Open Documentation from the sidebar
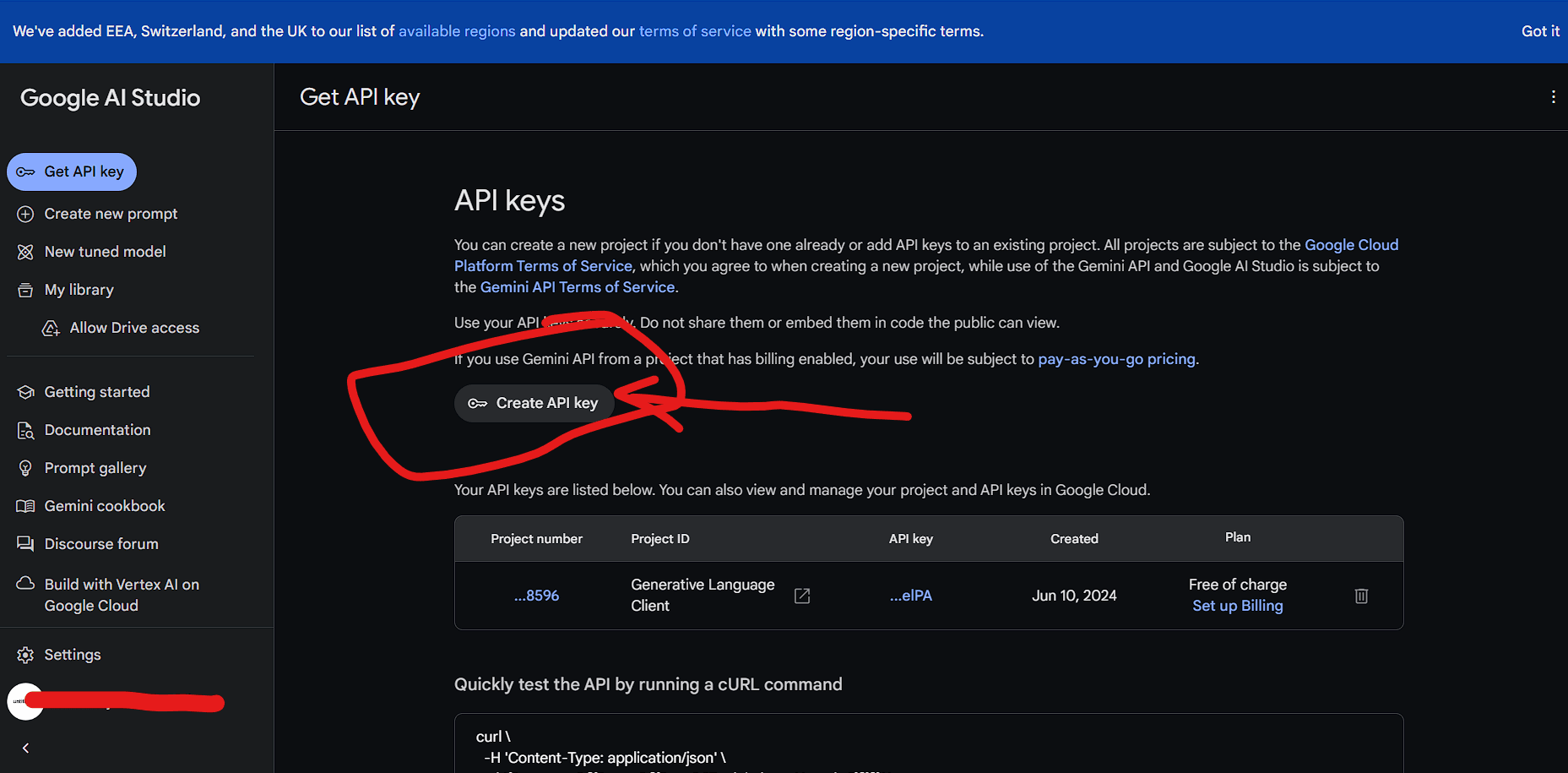This screenshot has height=773, width=1568. (97, 430)
